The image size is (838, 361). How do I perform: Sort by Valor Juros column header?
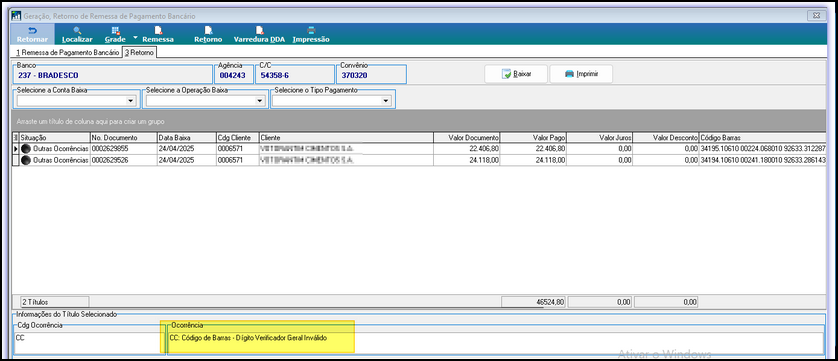point(600,137)
